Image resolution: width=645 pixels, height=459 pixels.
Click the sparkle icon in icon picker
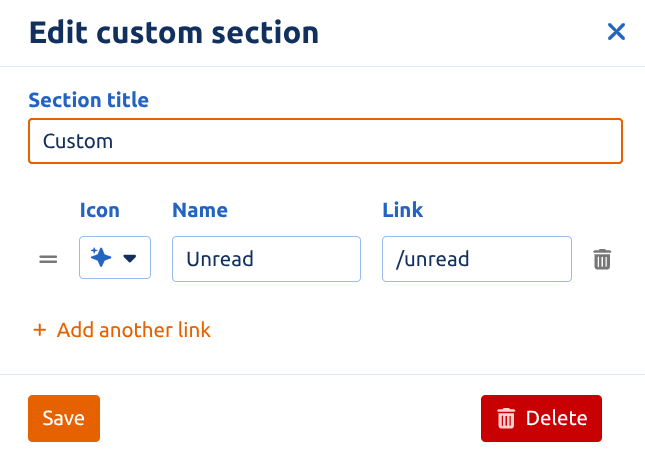tap(101, 257)
